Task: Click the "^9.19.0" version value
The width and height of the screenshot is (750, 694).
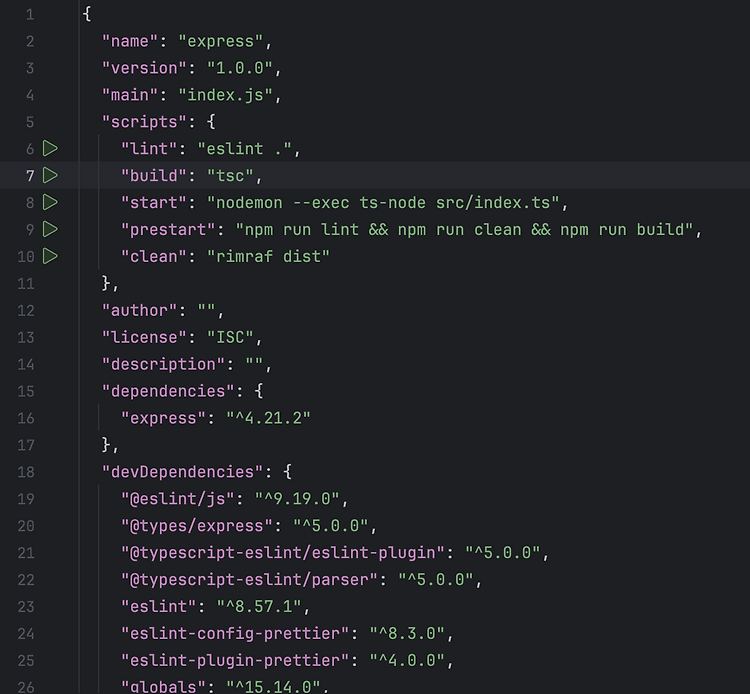Action: point(297,499)
